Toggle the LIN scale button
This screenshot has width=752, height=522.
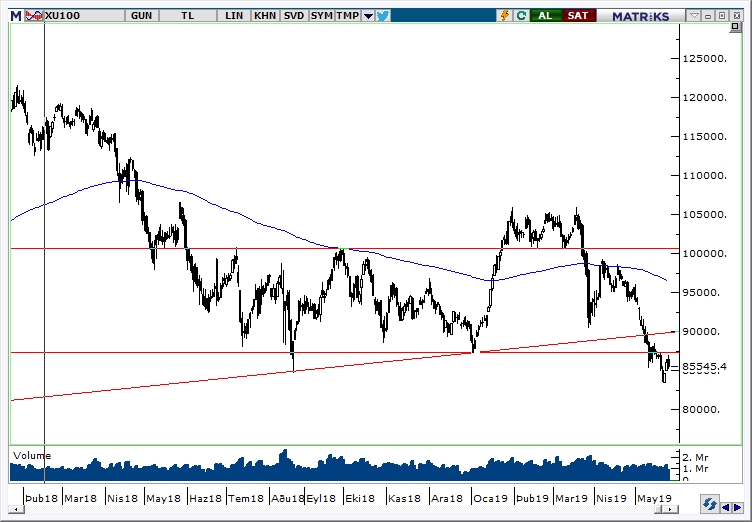pyautogui.click(x=234, y=16)
